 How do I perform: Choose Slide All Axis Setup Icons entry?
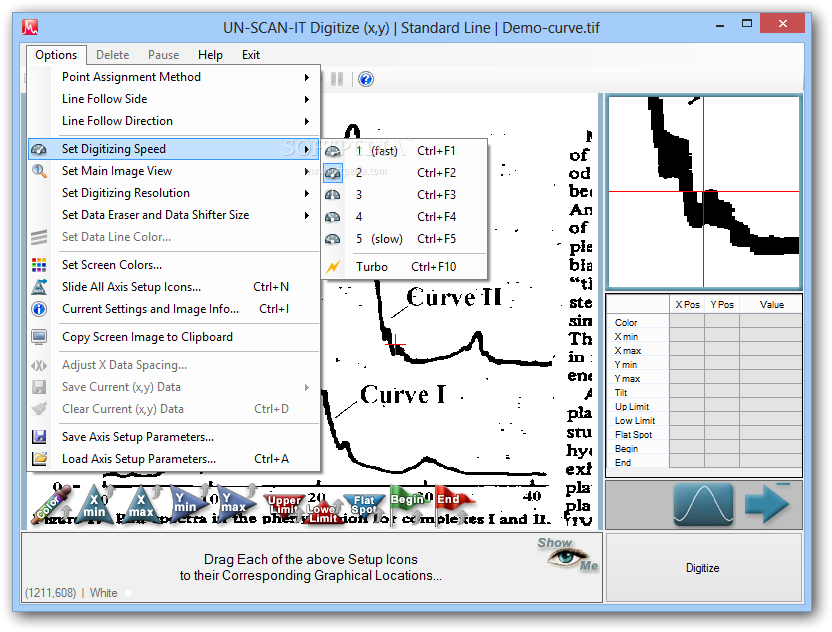pyautogui.click(x=174, y=287)
